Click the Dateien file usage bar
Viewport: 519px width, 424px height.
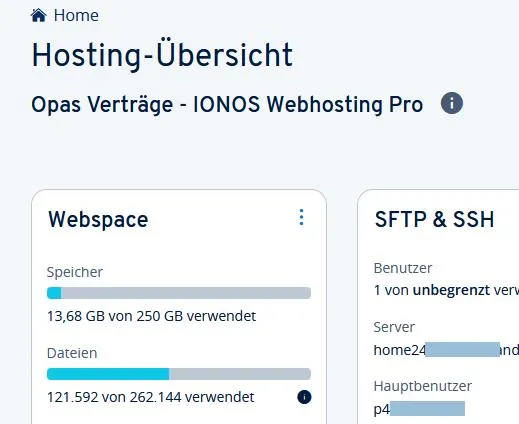click(179, 374)
